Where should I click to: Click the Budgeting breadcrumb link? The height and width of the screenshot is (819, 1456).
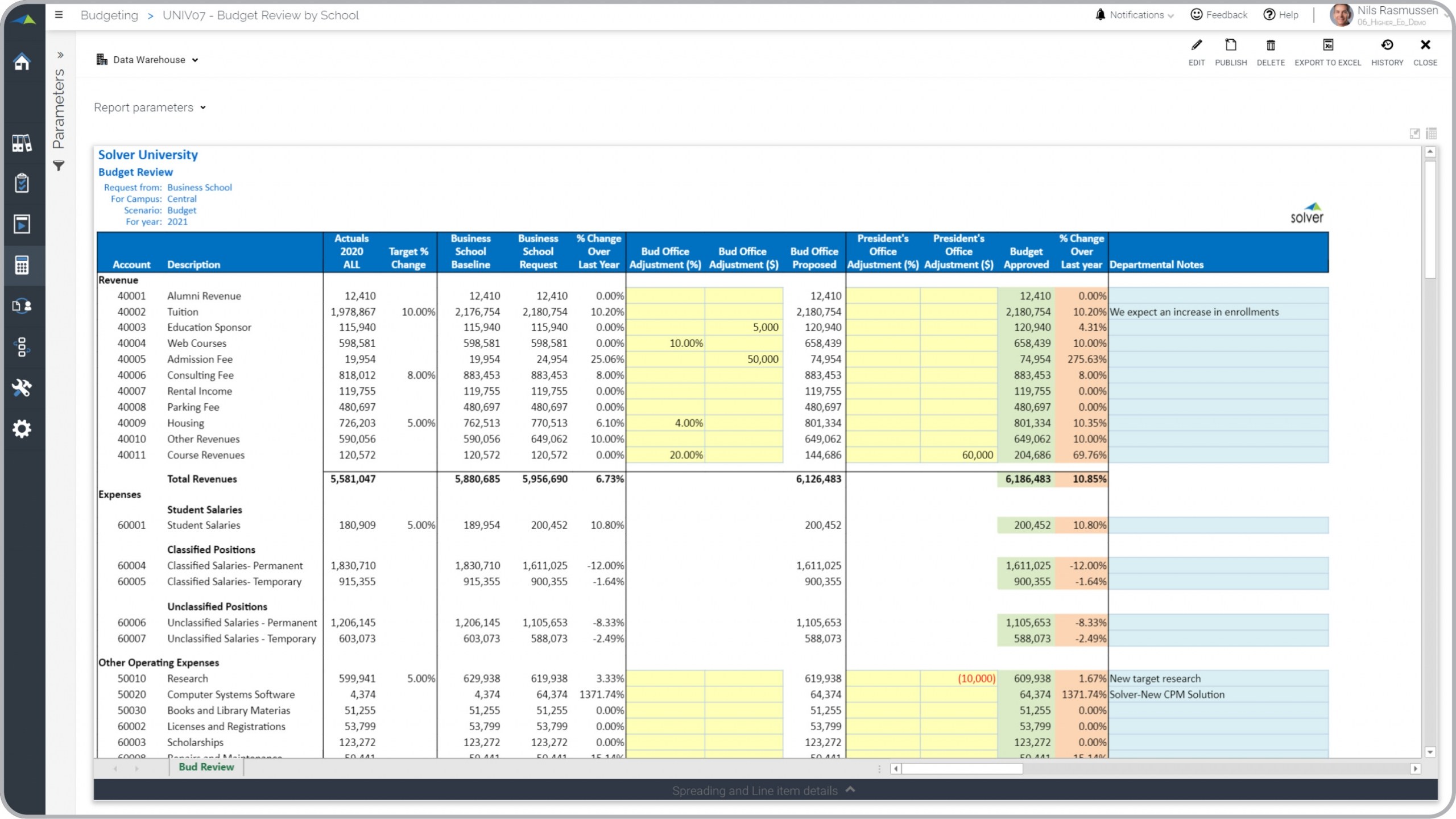click(109, 15)
